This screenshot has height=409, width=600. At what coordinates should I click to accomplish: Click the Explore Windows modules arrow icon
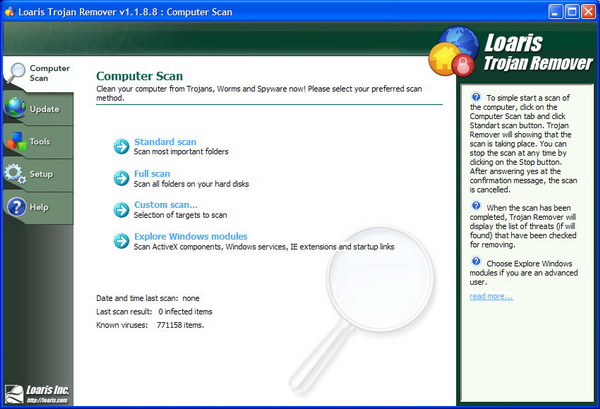pyautogui.click(x=121, y=241)
